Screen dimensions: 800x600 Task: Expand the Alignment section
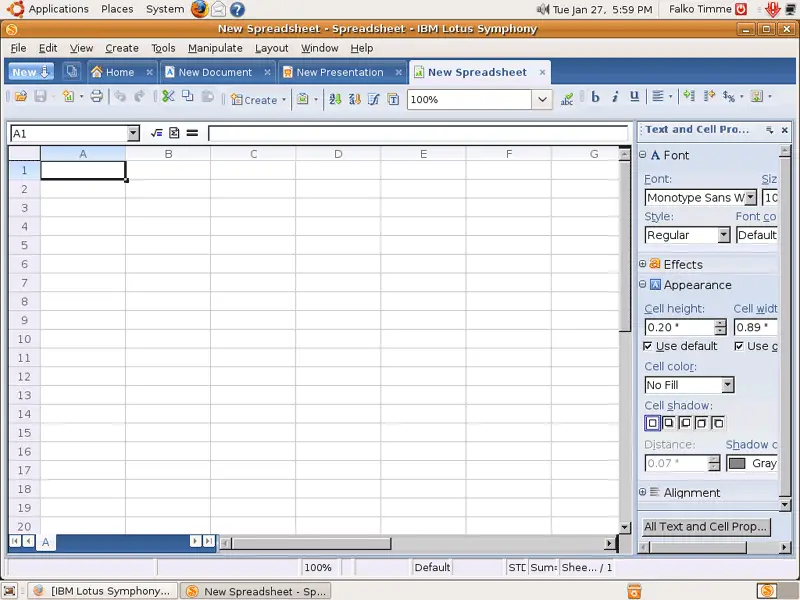[x=642, y=492]
